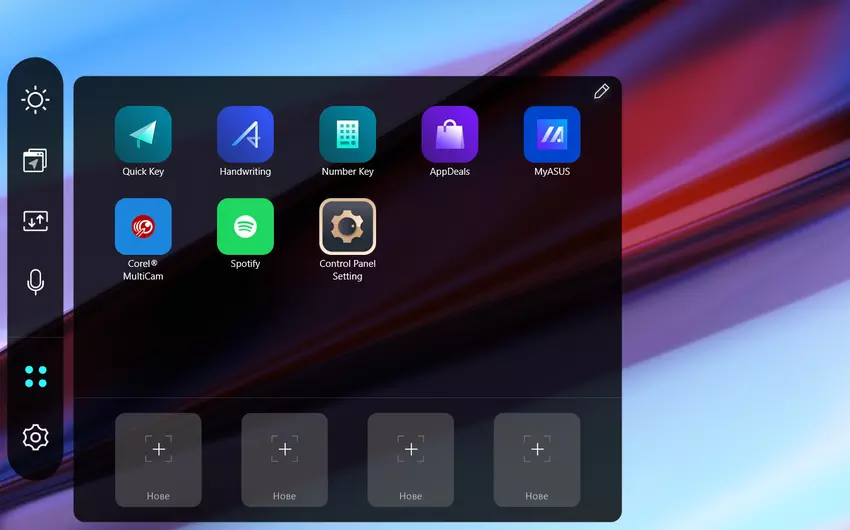Image resolution: width=850 pixels, height=530 pixels.
Task: Click the fourth Нове add tile
Action: [536, 459]
